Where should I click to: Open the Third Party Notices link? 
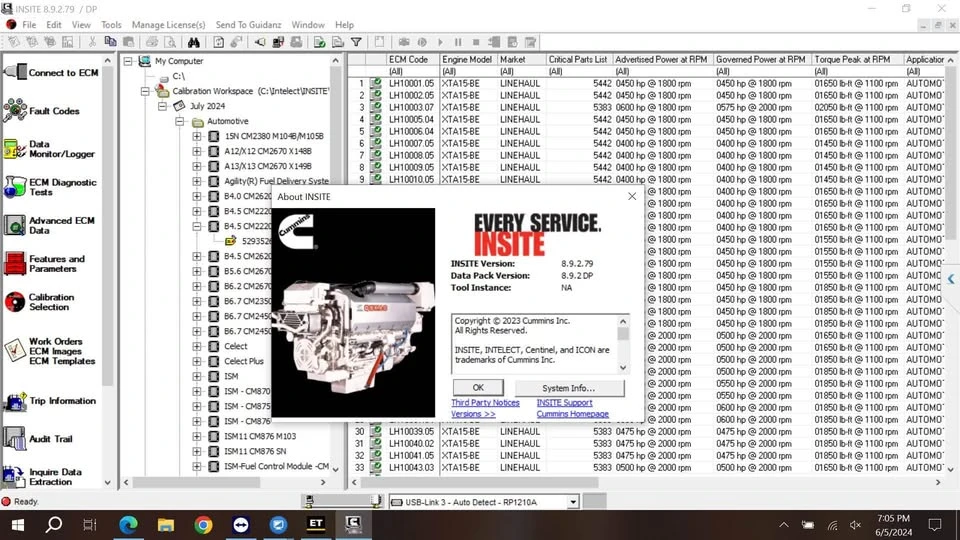click(x=485, y=403)
